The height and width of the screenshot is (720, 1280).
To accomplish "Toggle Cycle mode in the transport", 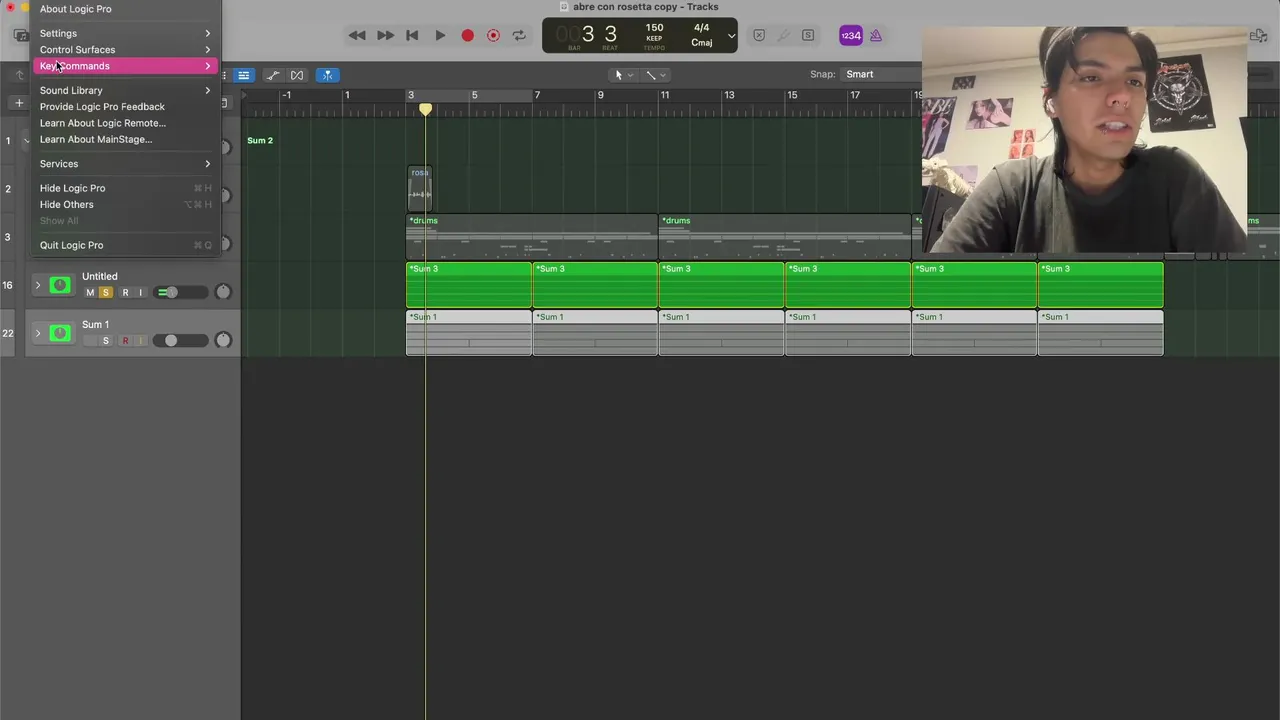I will [x=519, y=35].
